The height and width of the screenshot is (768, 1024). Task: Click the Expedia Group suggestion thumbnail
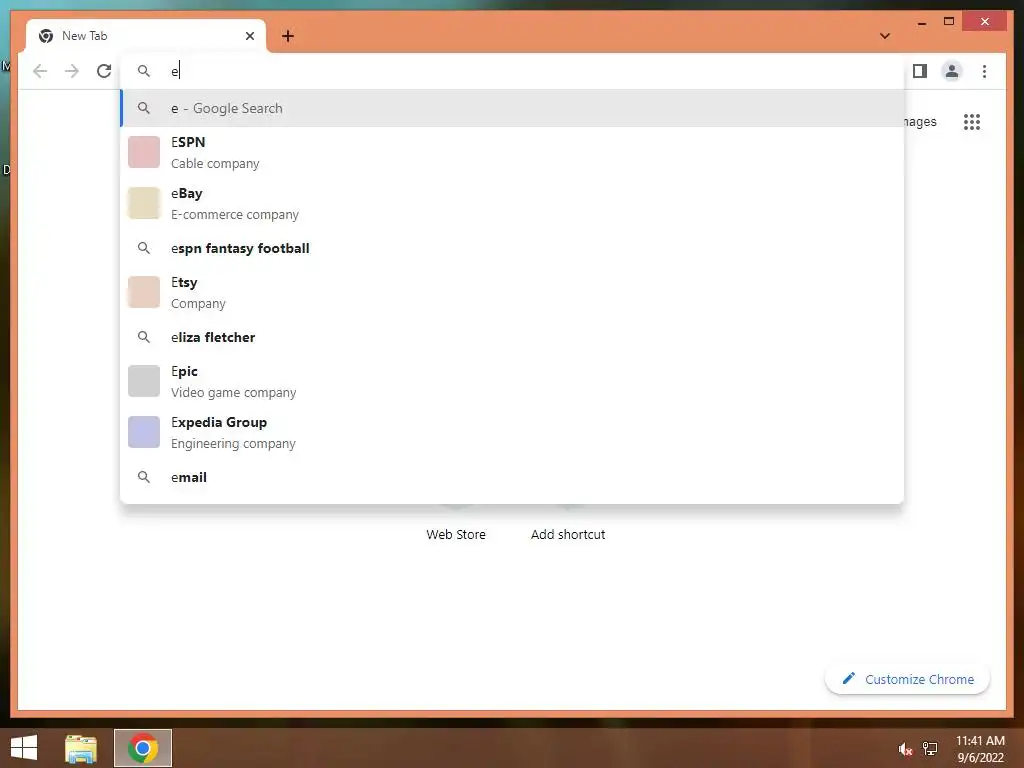pos(144,432)
